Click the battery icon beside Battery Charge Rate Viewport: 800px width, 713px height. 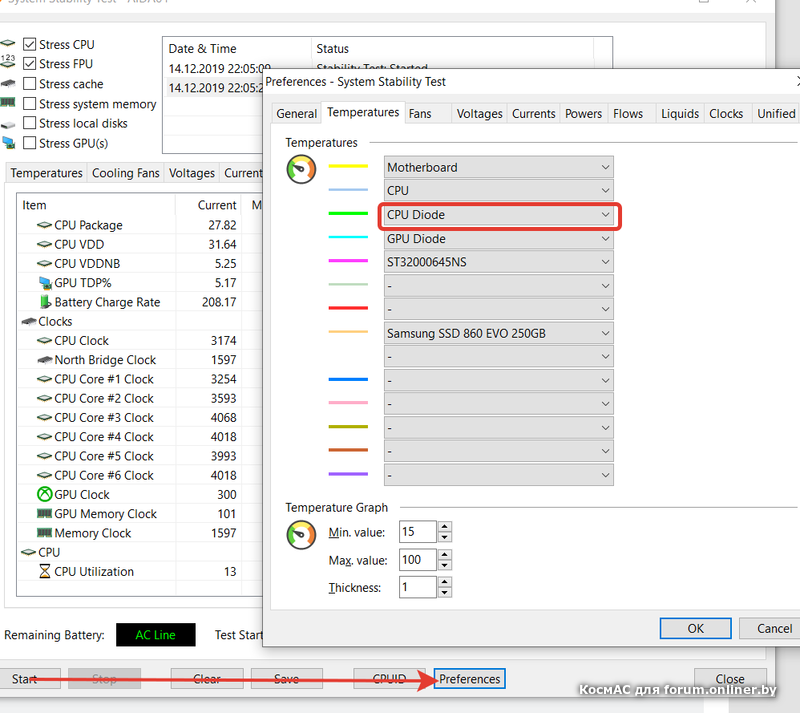[44, 302]
